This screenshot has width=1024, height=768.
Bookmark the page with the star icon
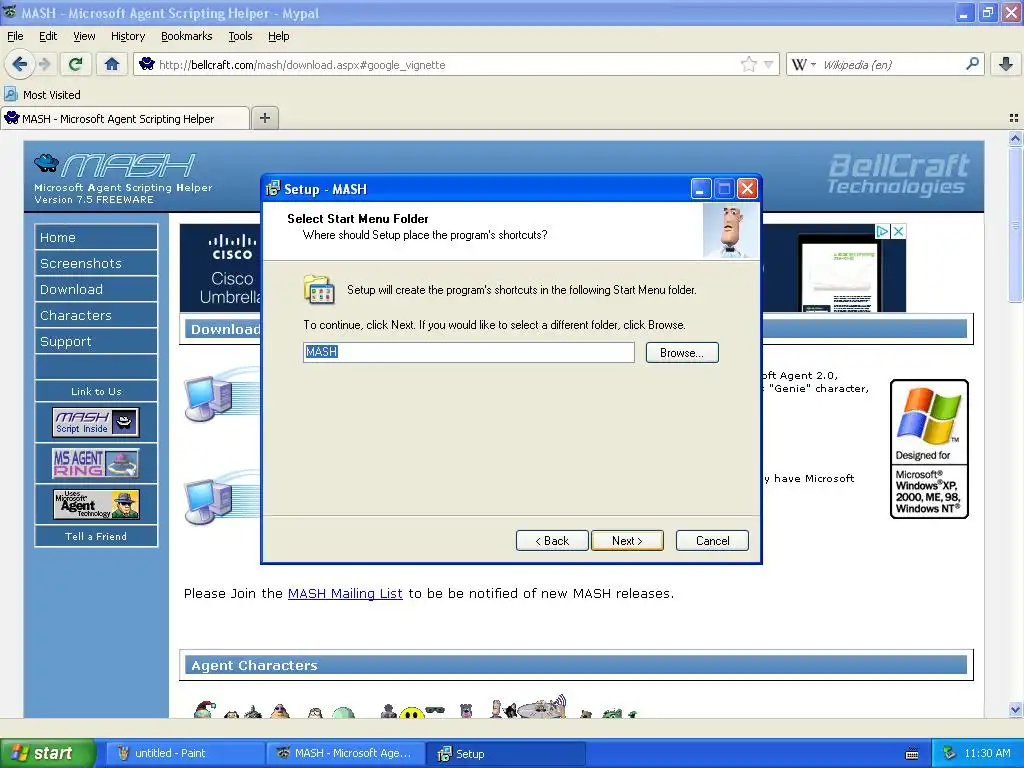pos(748,64)
